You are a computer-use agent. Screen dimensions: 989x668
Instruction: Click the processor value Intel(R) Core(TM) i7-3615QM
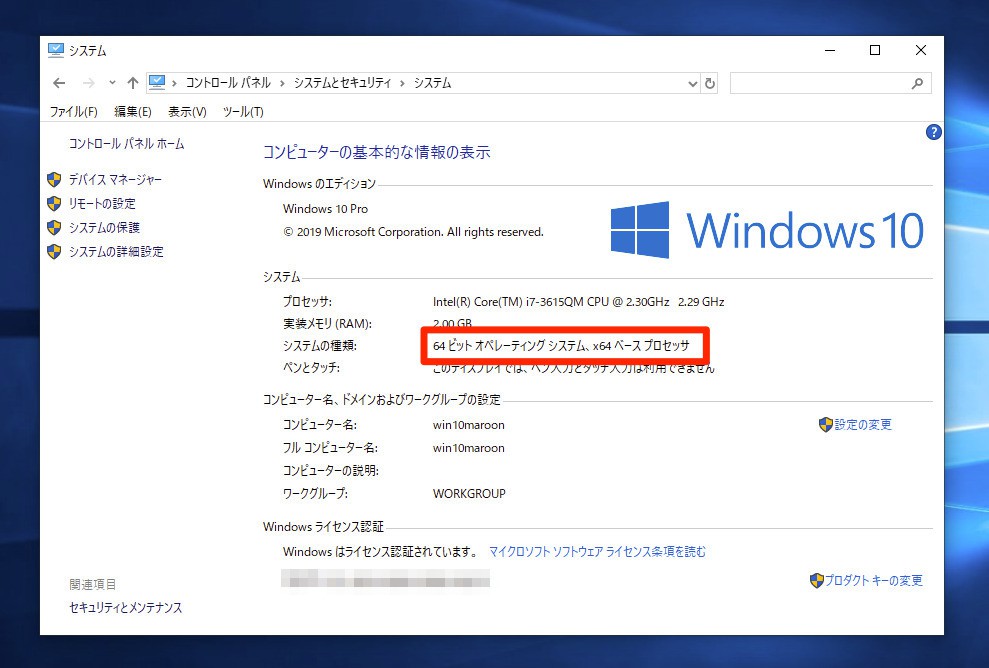point(578,302)
